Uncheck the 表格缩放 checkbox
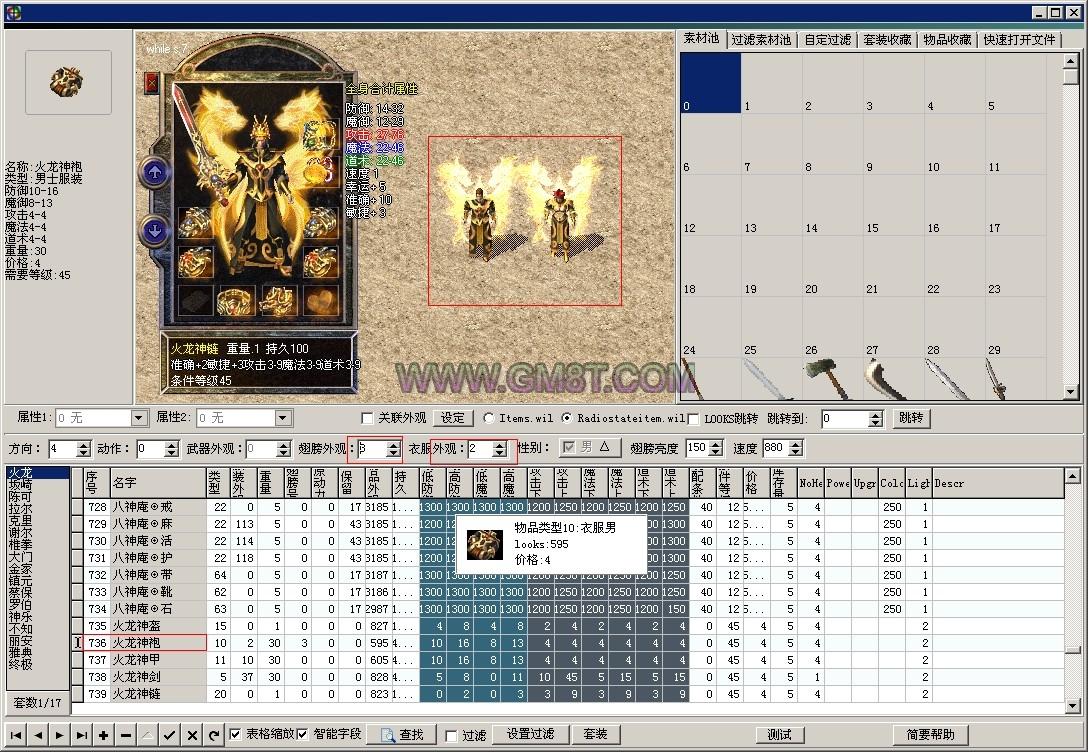Image resolution: width=1088 pixels, height=752 pixels. pos(235,734)
